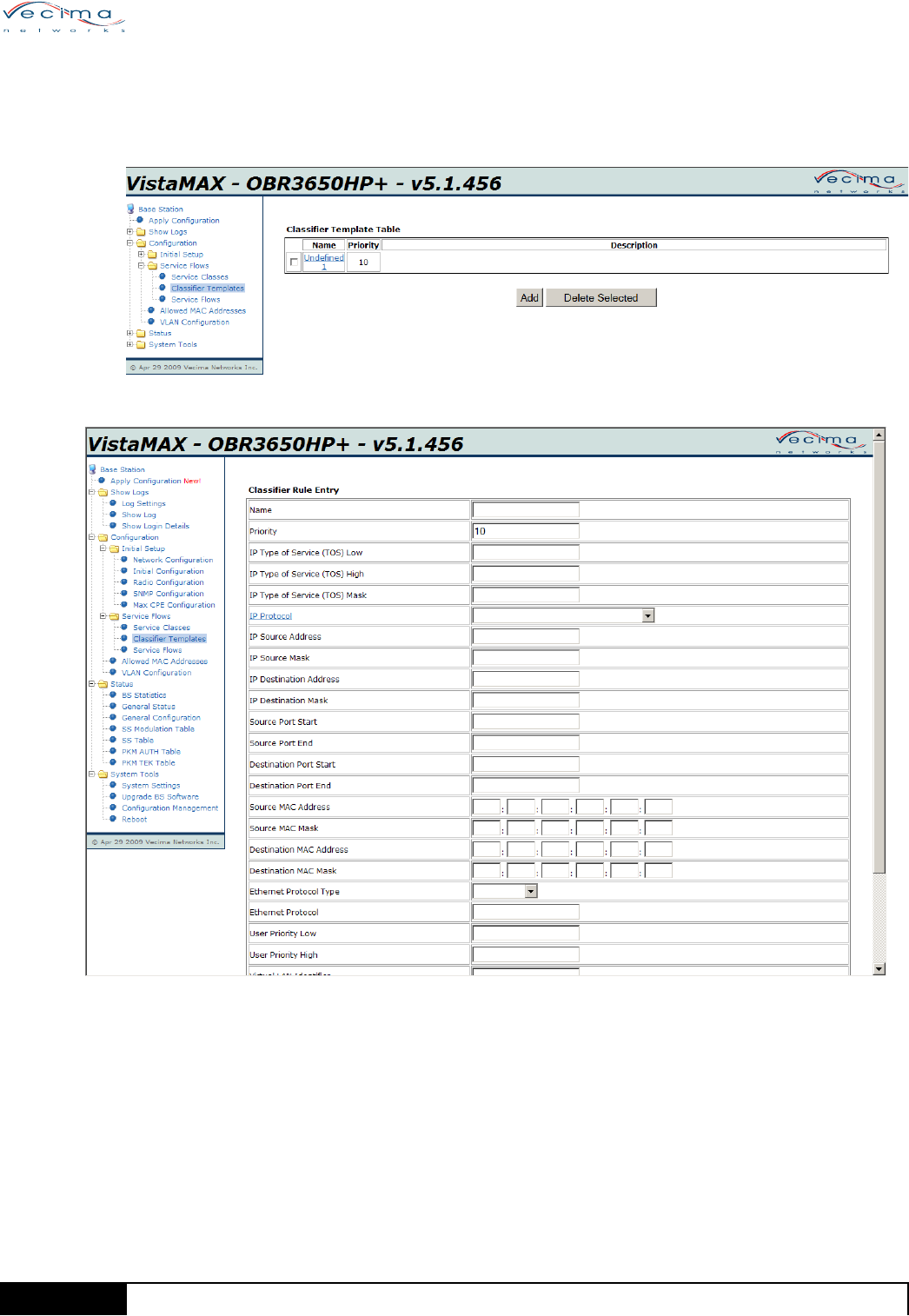909x1316 pixels.
Task: Click scrollbar up arrow in lower window
Action: (x=879, y=434)
